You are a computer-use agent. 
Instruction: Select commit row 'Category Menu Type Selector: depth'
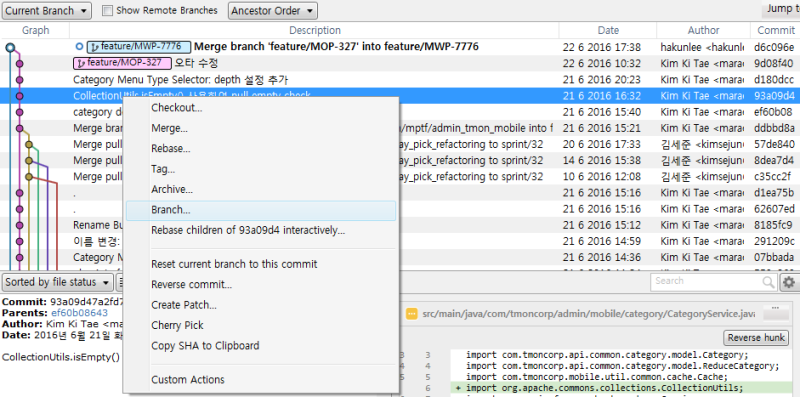[400, 80]
